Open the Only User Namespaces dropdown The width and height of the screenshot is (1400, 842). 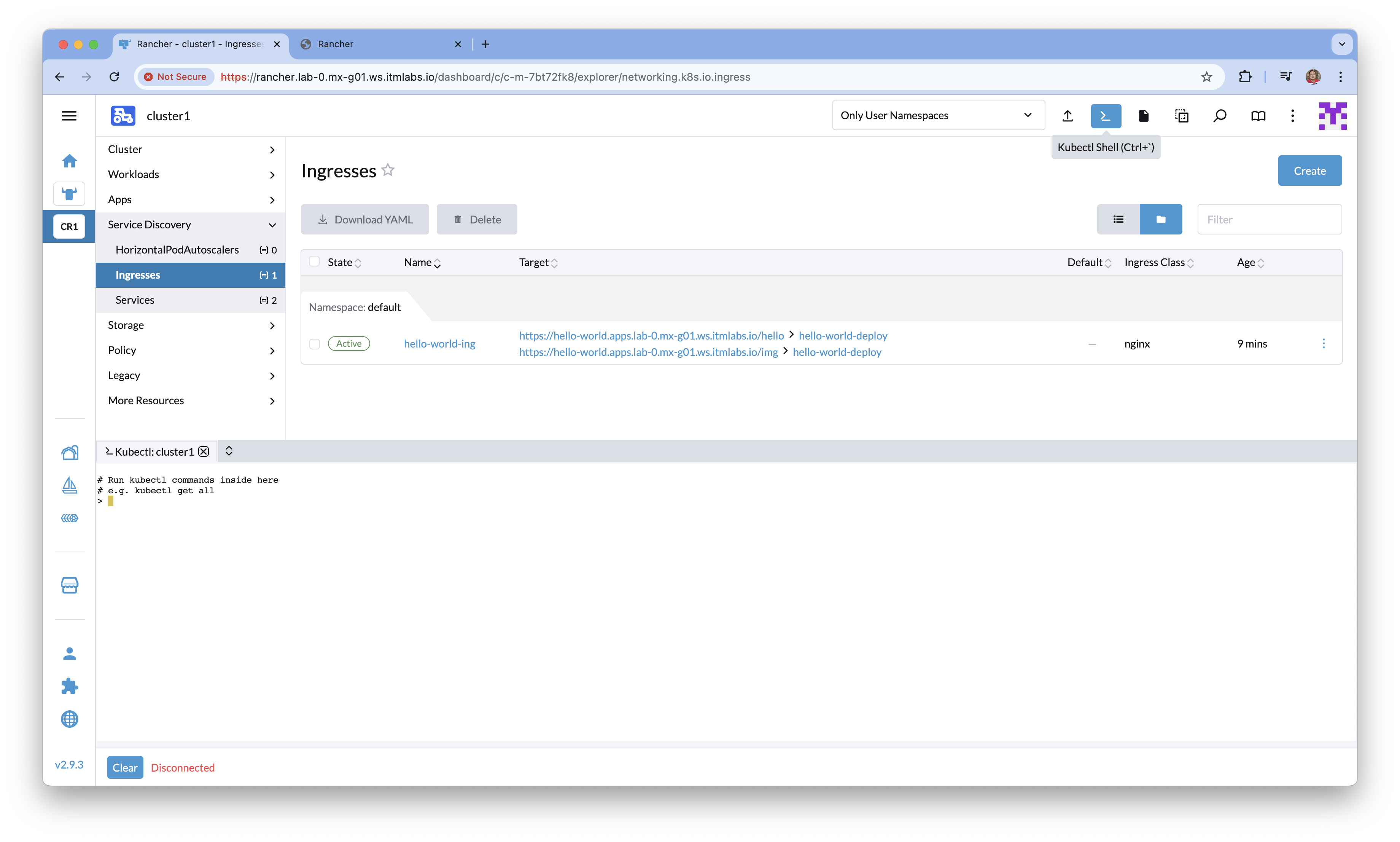point(938,115)
